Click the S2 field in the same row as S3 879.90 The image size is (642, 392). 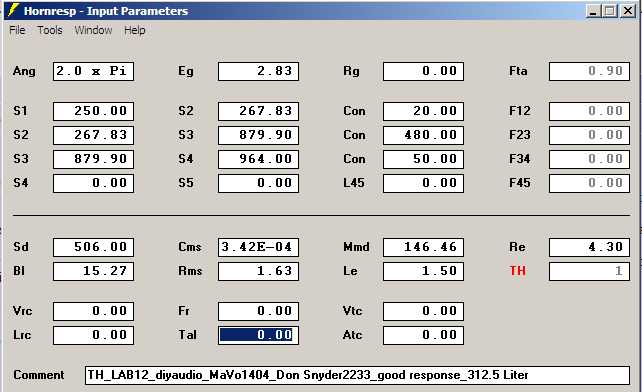coord(93,135)
